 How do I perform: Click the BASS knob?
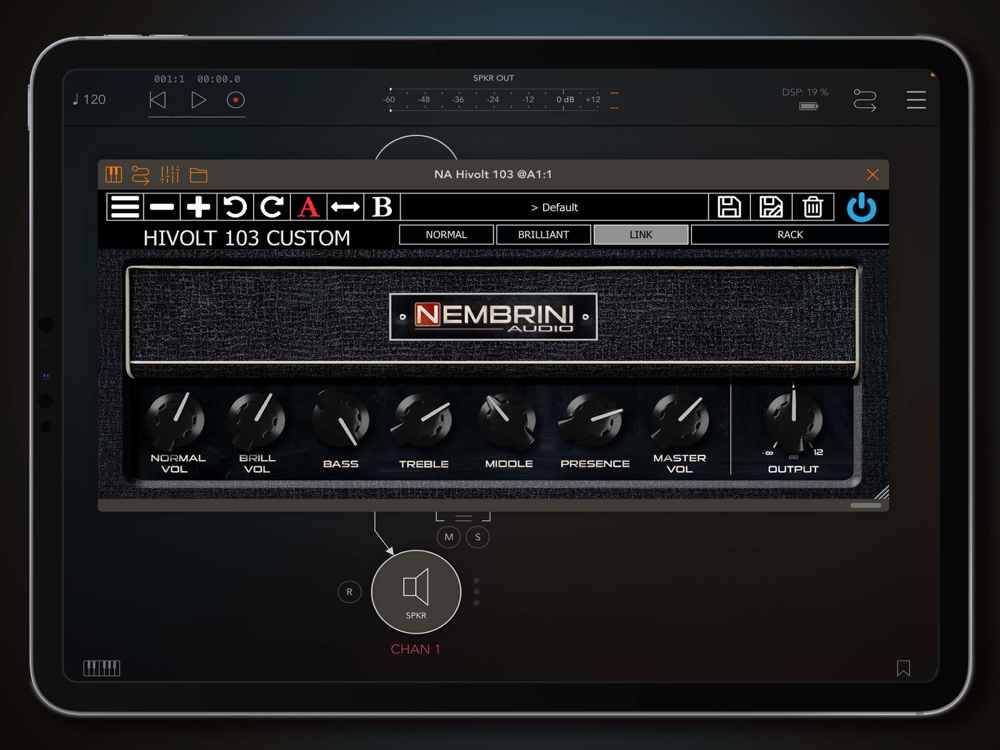(341, 420)
